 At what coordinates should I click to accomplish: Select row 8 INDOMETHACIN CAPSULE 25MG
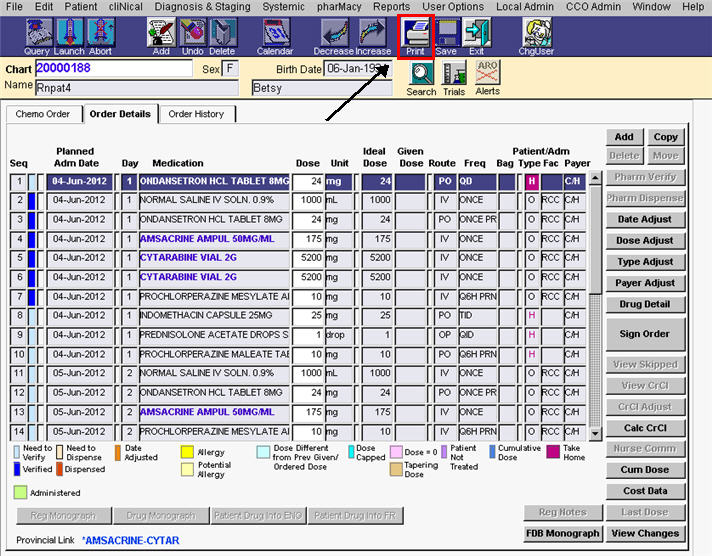click(214, 315)
